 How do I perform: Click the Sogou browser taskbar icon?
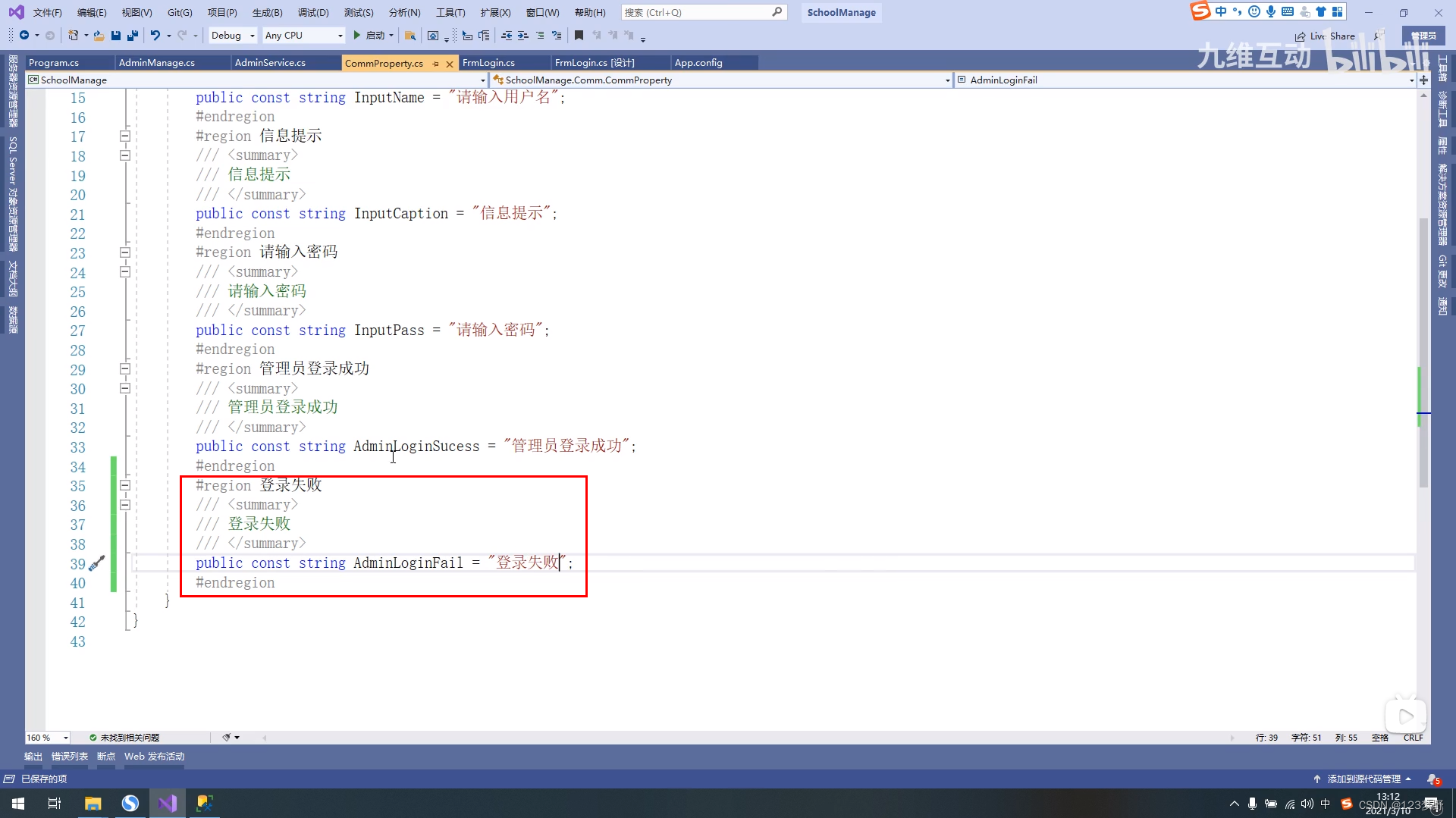[130, 803]
